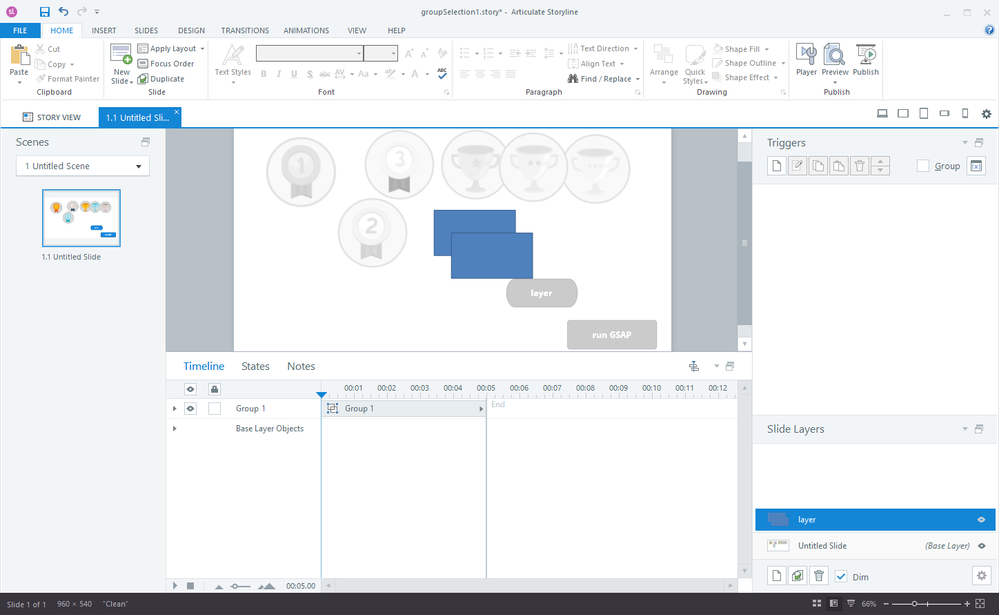Image resolution: width=999 pixels, height=615 pixels.
Task: Switch to STORY VIEW
Action: [x=50, y=117]
